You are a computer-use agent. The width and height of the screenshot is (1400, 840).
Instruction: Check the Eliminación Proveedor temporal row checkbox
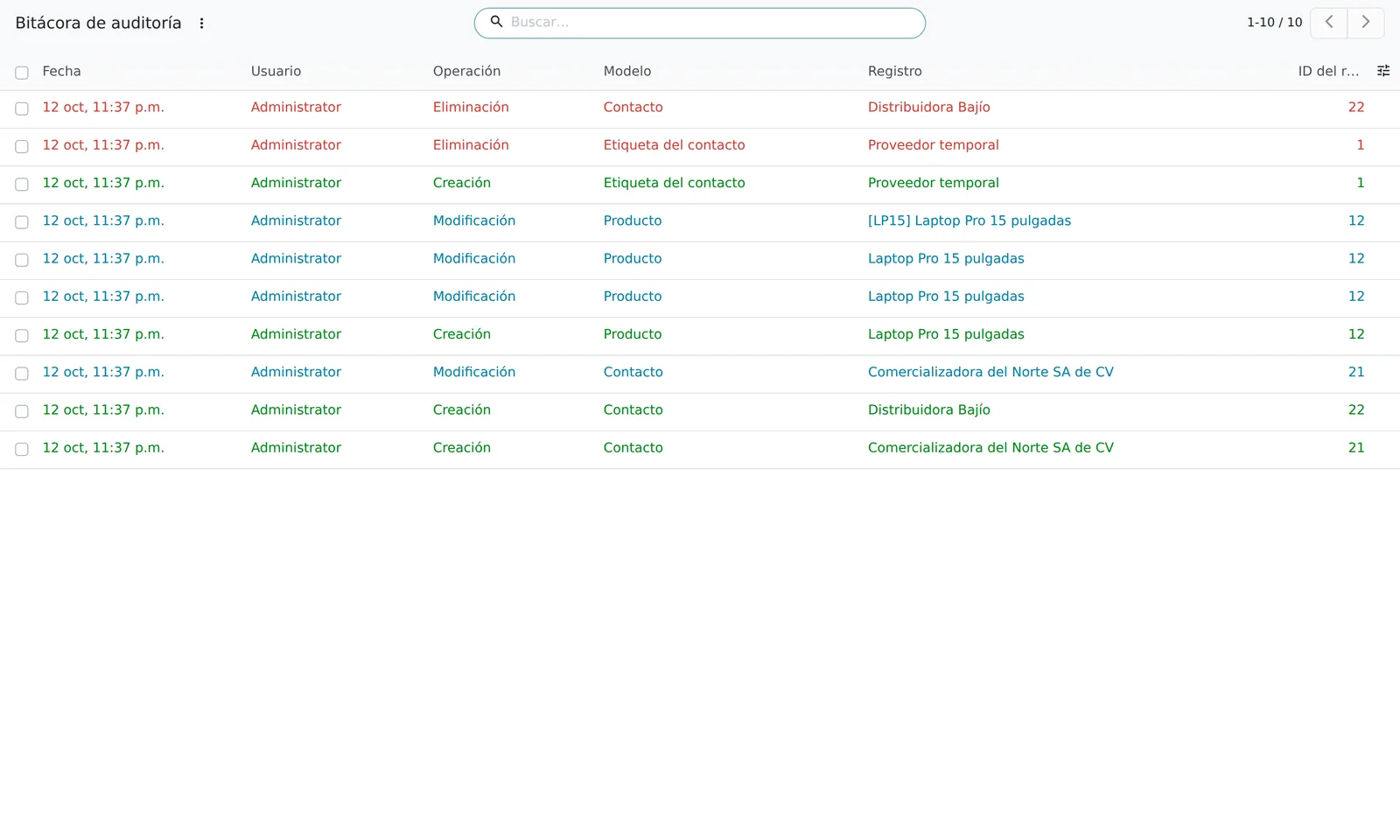(22, 146)
